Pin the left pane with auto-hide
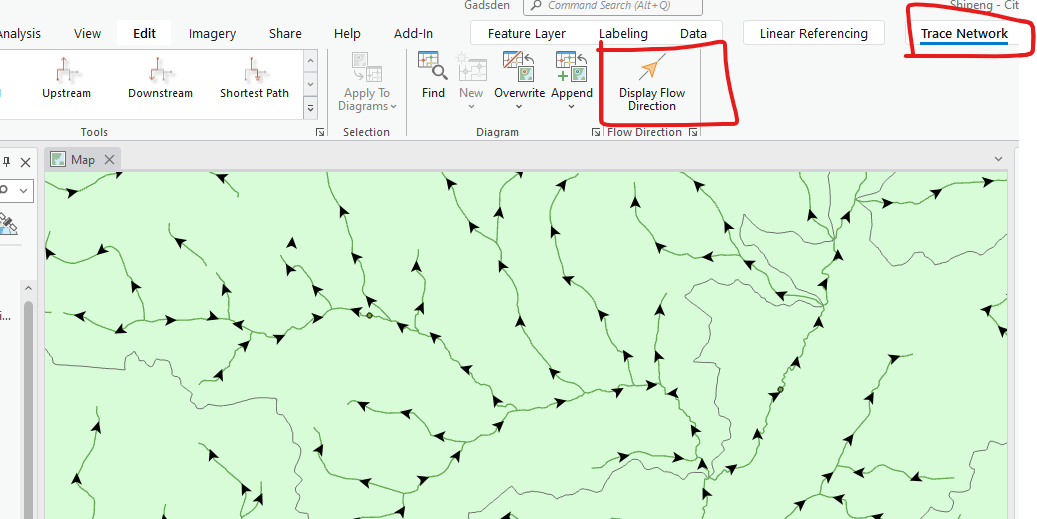The height and width of the screenshot is (519, 1037). coord(7,161)
